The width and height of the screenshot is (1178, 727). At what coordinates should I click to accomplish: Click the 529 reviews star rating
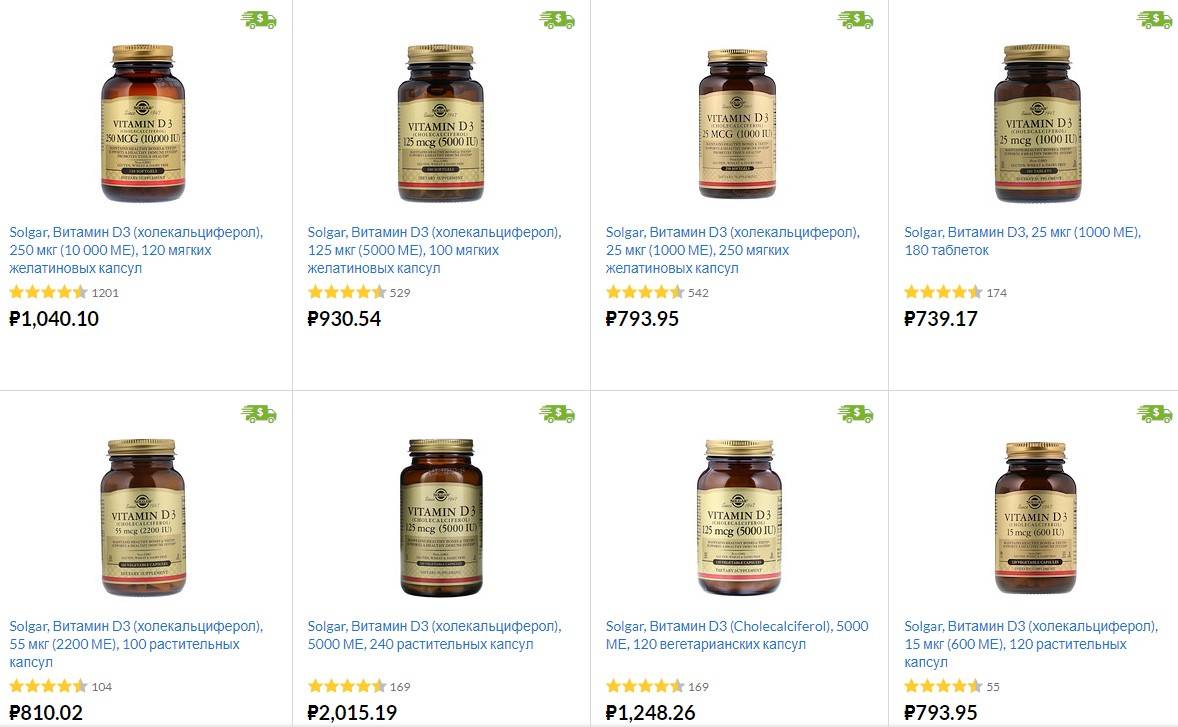pyautogui.click(x=346, y=292)
